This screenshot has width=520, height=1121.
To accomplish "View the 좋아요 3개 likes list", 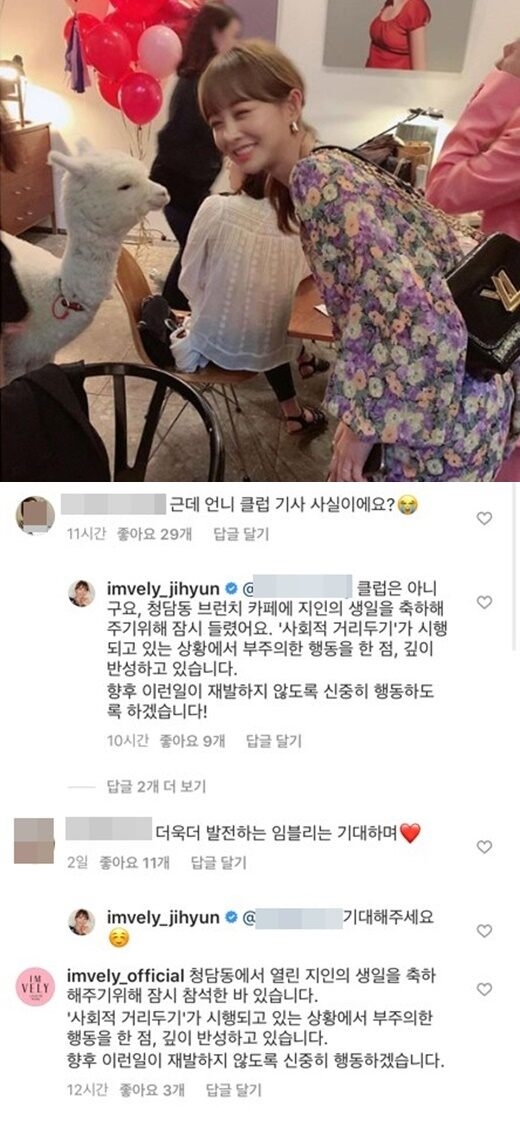I will [165, 1090].
